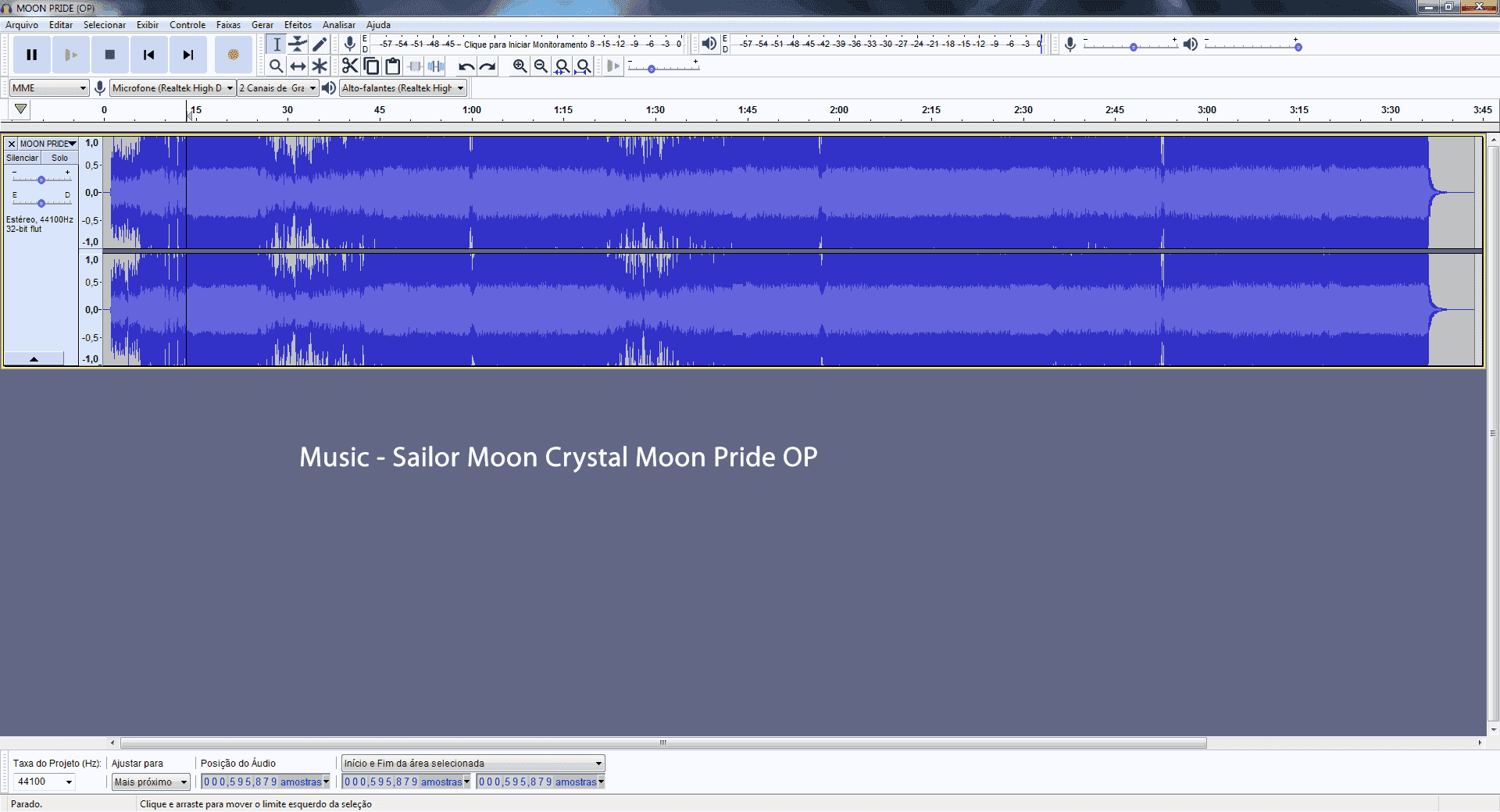Select the Selection (I-beam) tool
Screen dimensions: 1500x812
click(x=277, y=45)
